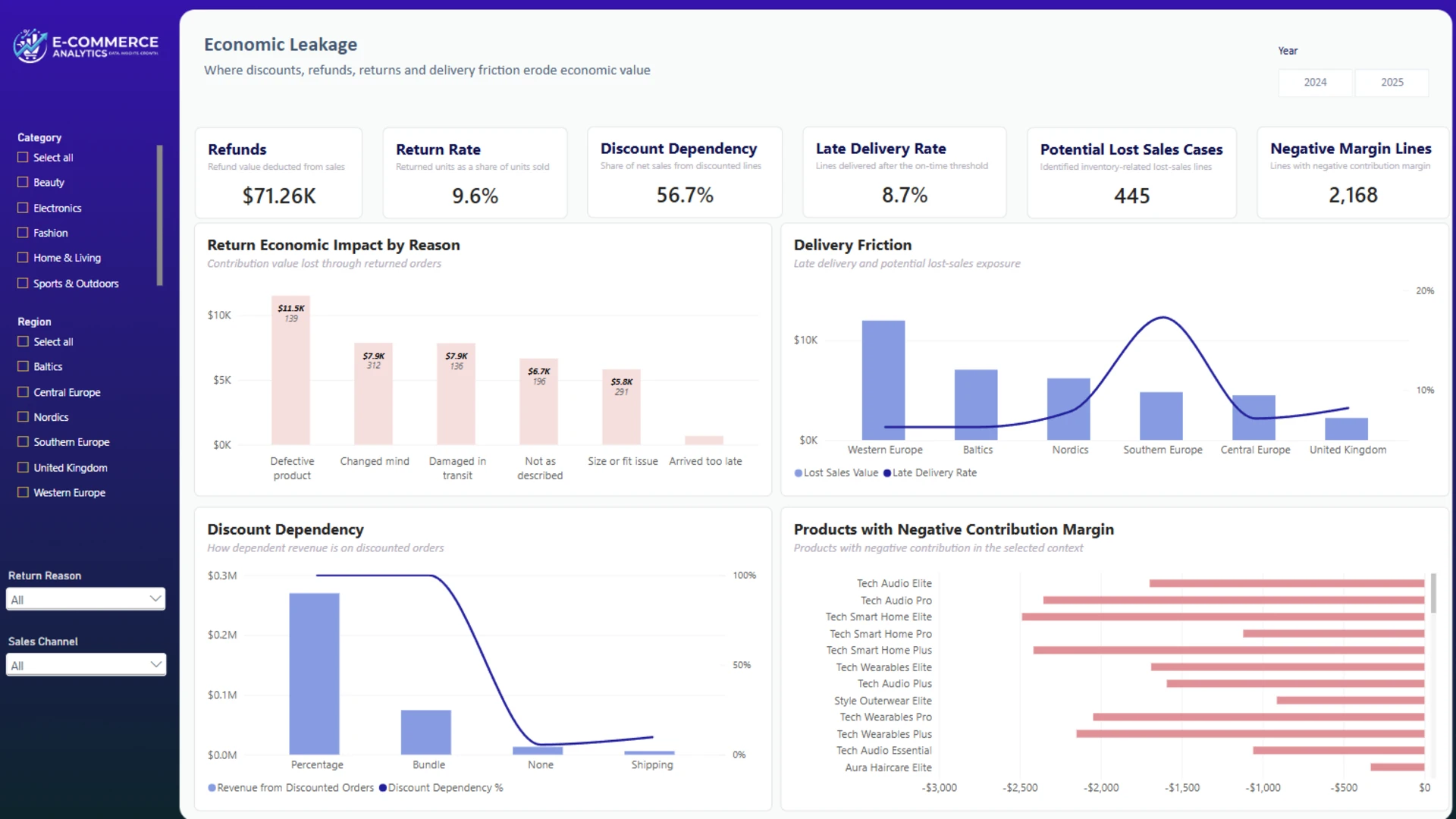Enable the Electronics category filter

coord(23,208)
